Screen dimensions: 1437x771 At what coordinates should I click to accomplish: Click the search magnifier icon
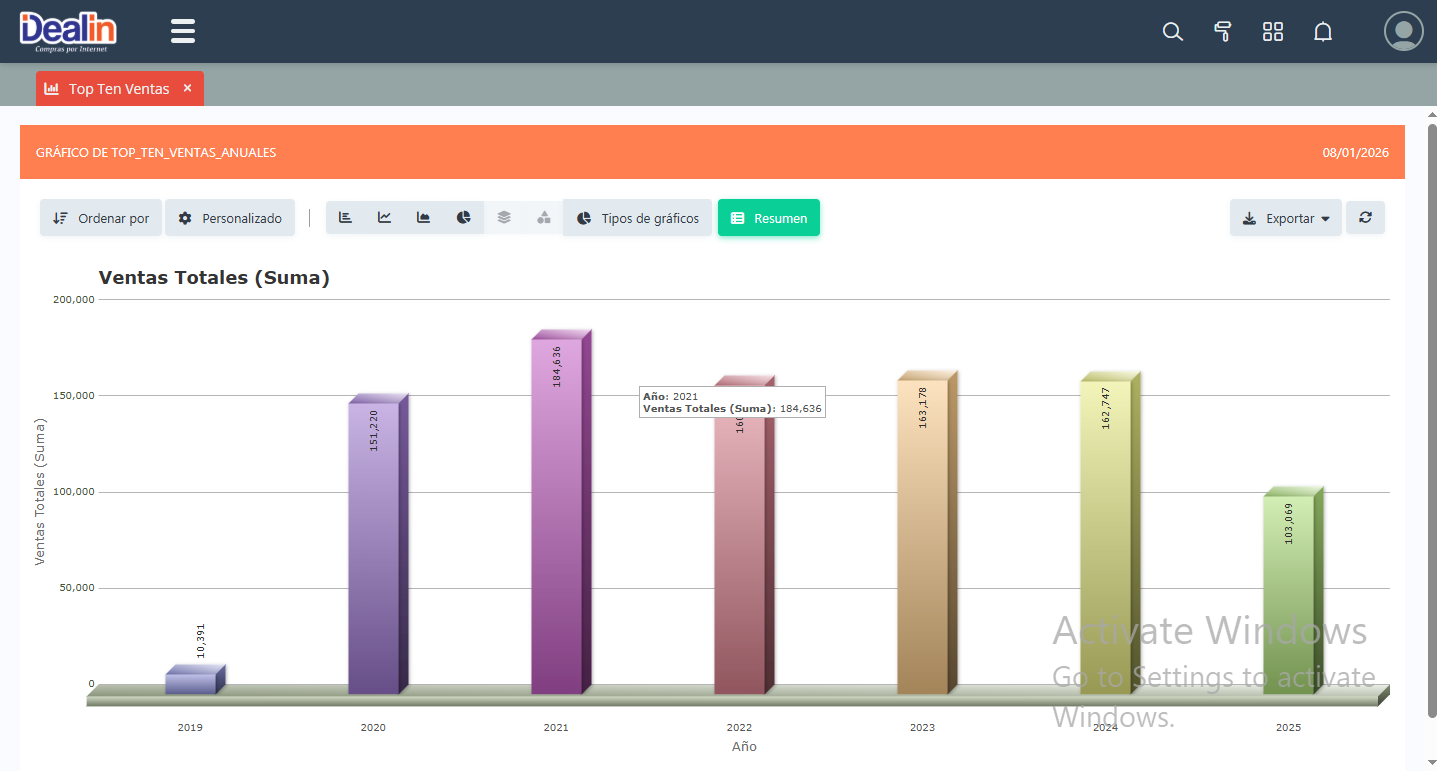pos(1173,32)
